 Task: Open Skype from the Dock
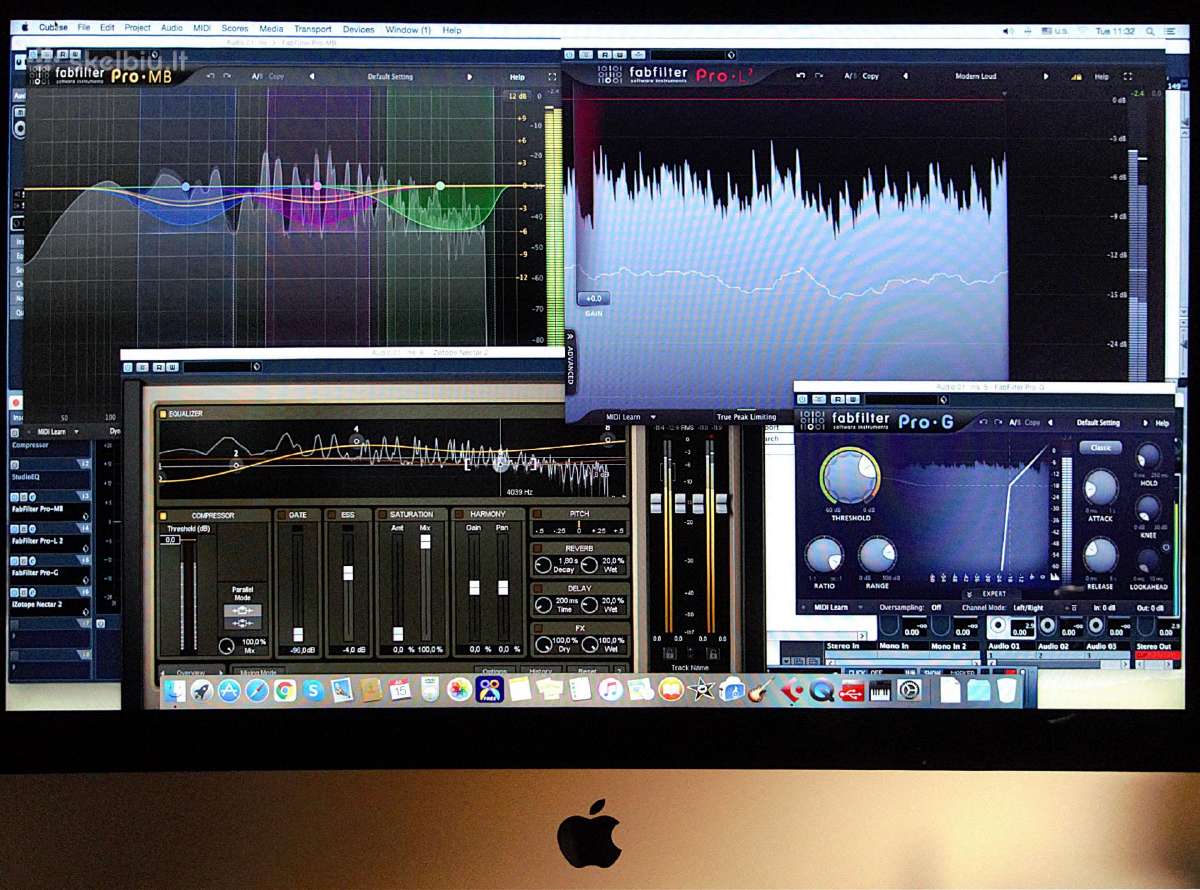click(x=313, y=690)
